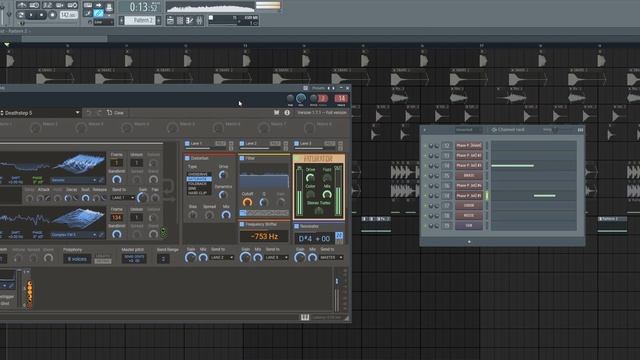This screenshot has width=640, height=360.
Task: Toggle the Filter module enable checkbox
Action: click(242, 158)
